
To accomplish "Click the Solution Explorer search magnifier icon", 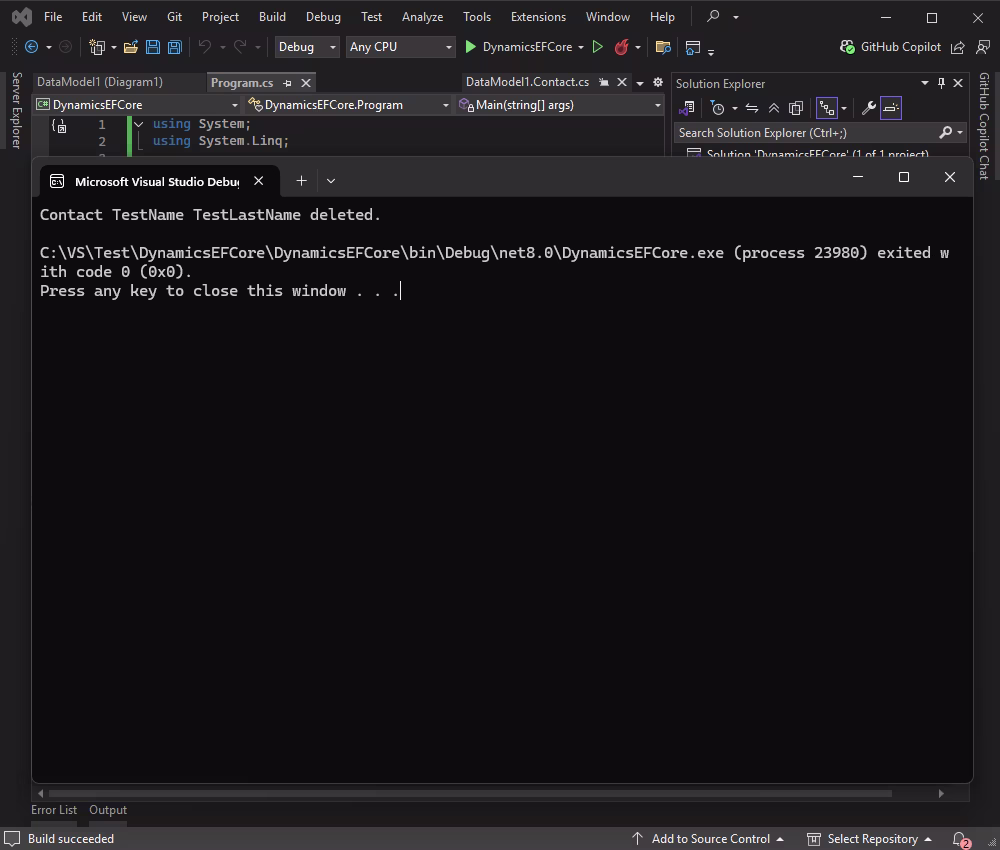I will point(945,132).
